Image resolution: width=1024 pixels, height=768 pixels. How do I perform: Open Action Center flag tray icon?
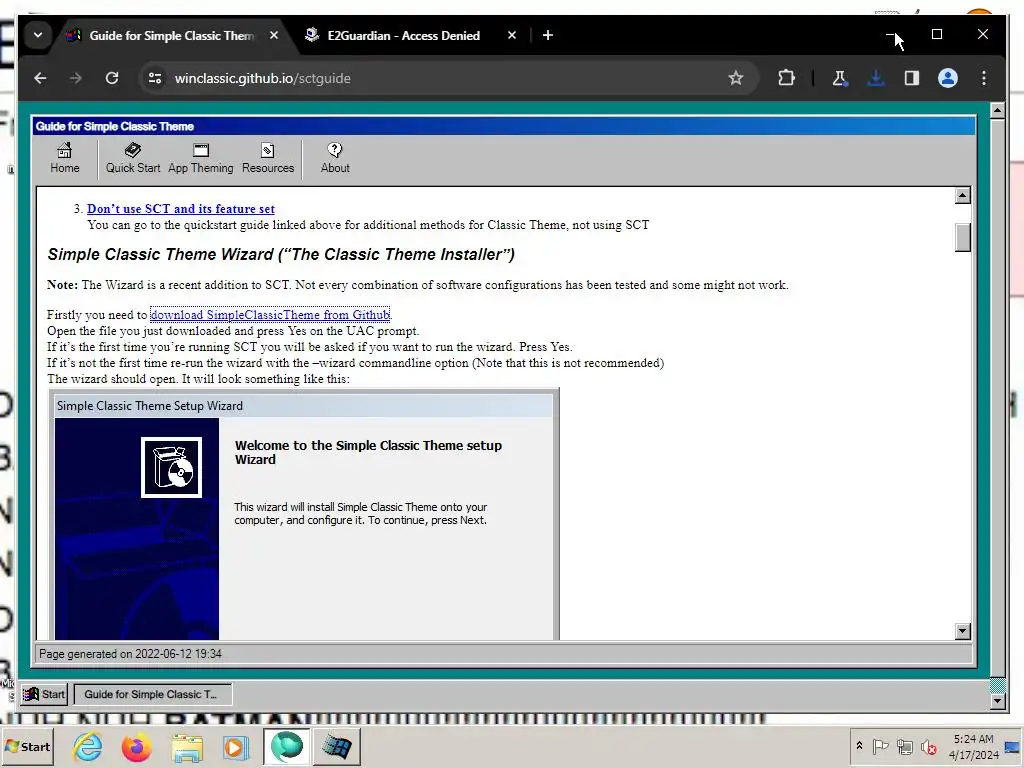tap(880, 746)
